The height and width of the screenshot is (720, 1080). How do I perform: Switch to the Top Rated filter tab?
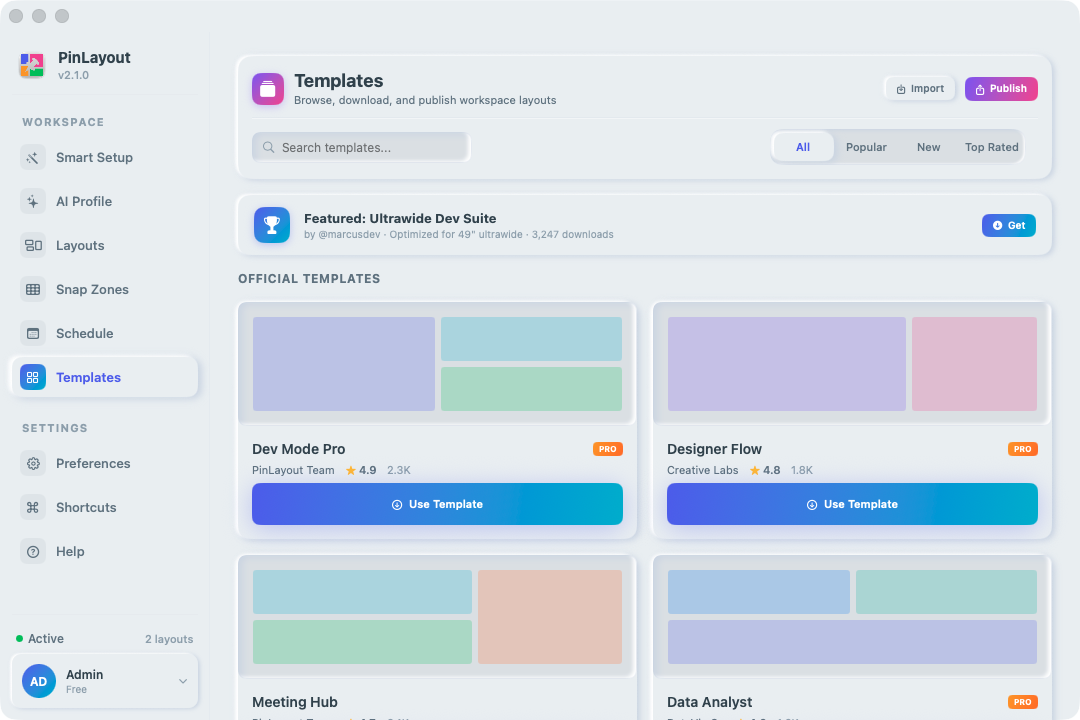[991, 147]
